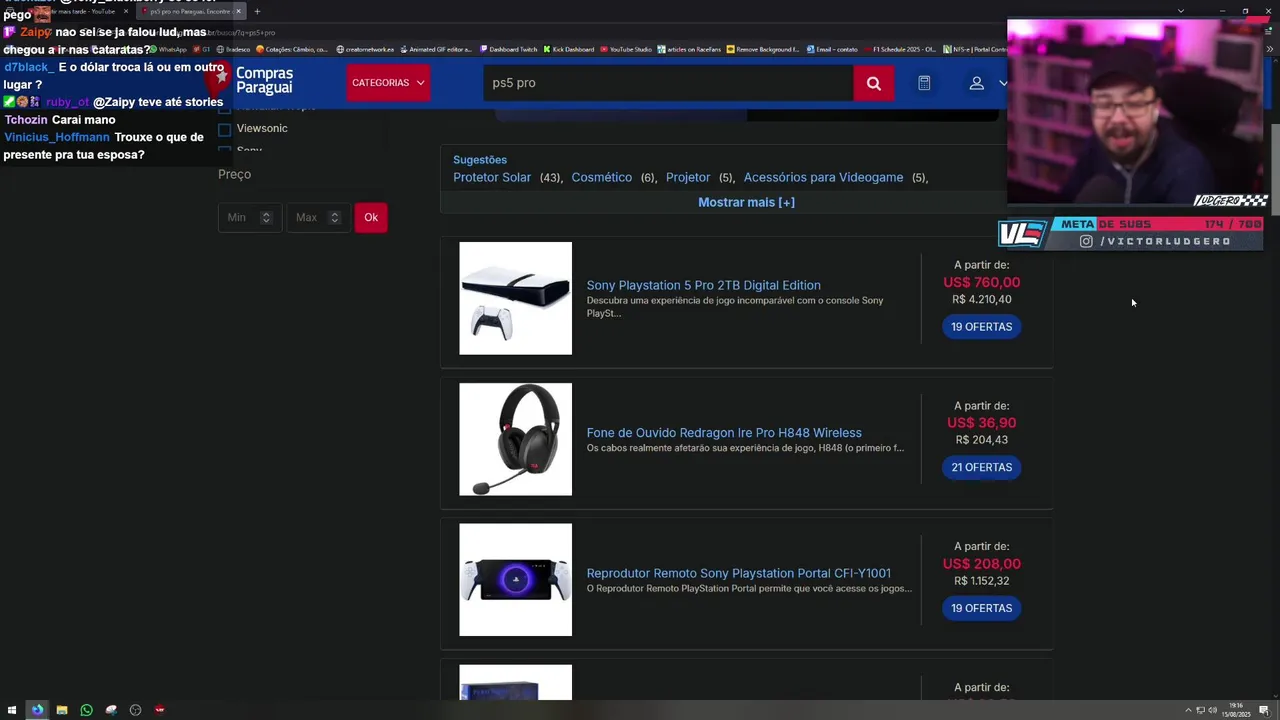Open OBS Studio from the taskbar
1280x720 pixels.
tap(136, 710)
